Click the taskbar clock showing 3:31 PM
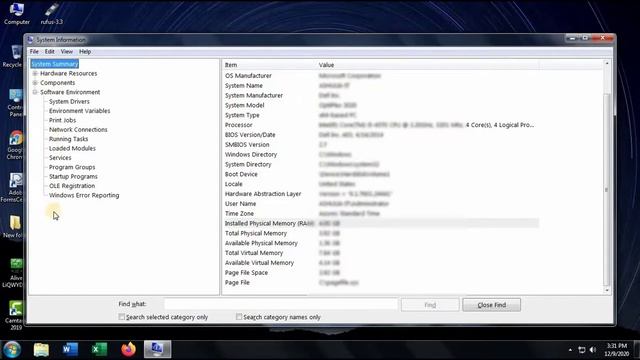640x360 pixels. click(x=616, y=350)
